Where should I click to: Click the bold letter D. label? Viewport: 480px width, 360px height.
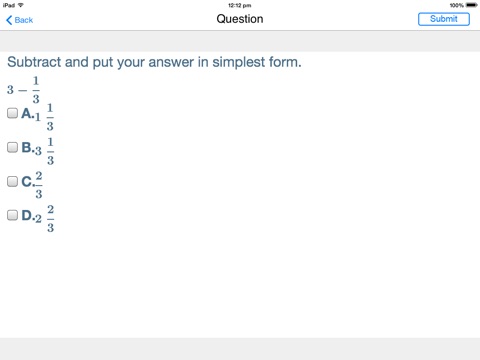(x=28, y=215)
